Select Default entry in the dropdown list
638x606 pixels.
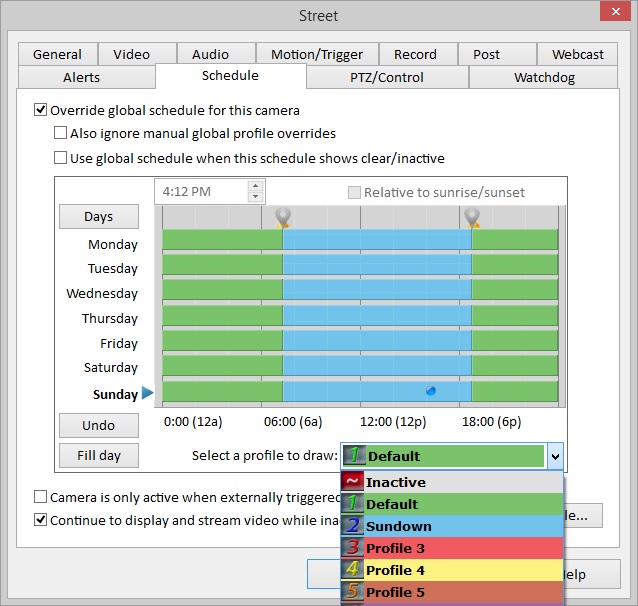point(452,504)
